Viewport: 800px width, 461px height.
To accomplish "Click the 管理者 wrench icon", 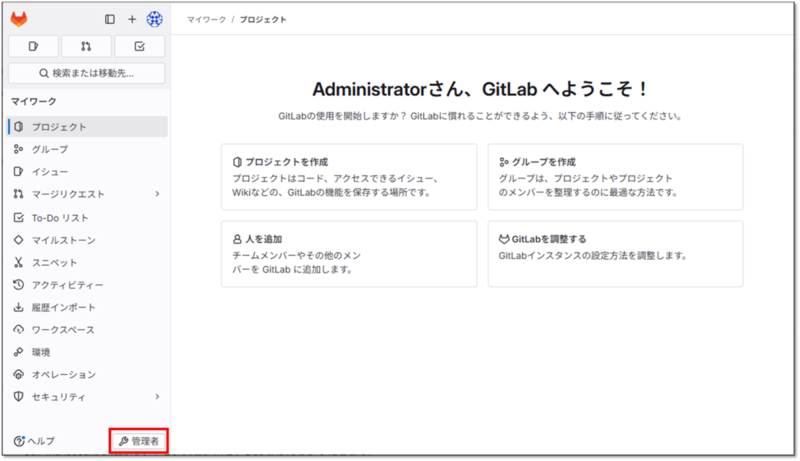I will (123, 442).
